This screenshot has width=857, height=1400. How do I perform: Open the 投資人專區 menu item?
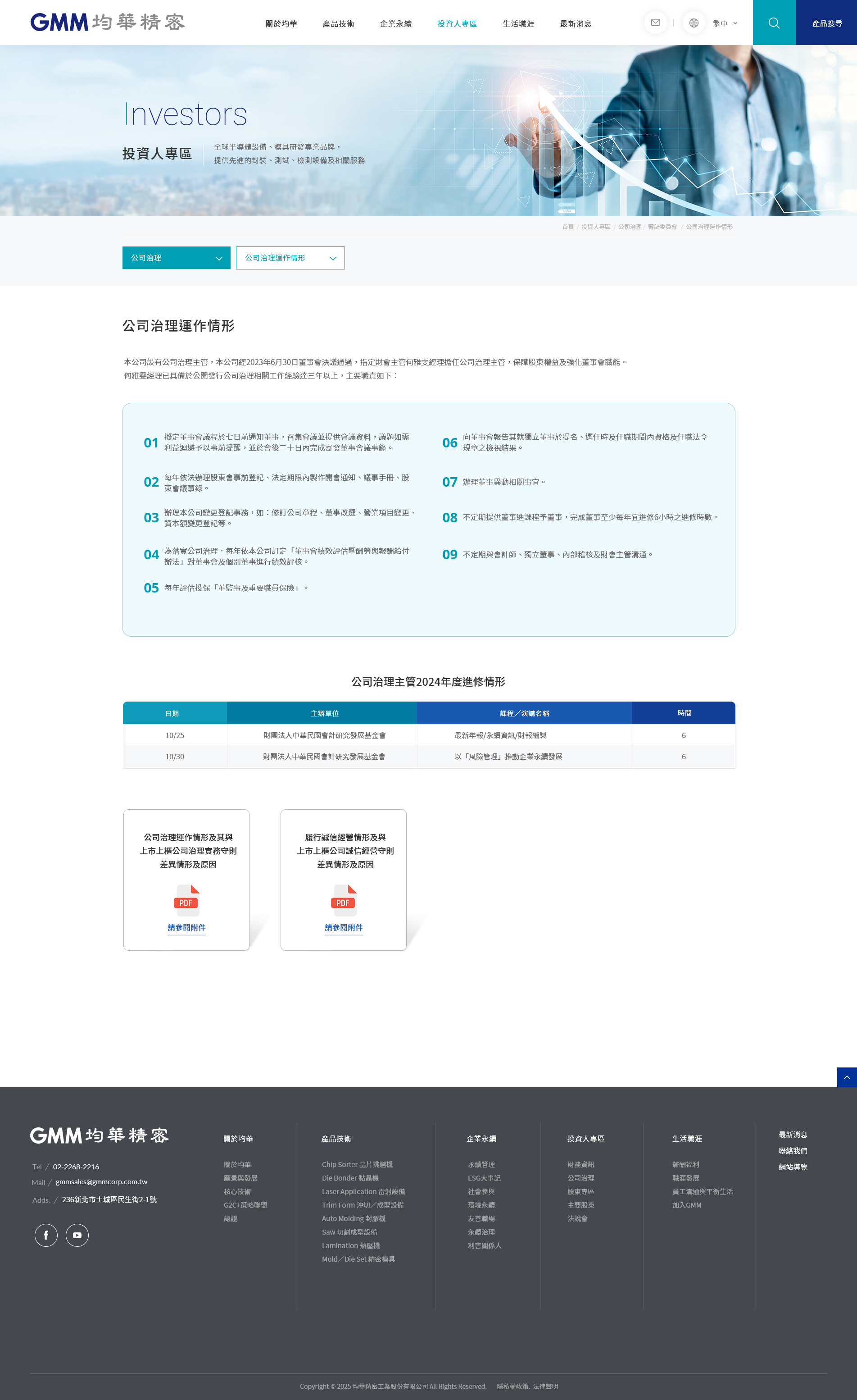click(x=457, y=23)
